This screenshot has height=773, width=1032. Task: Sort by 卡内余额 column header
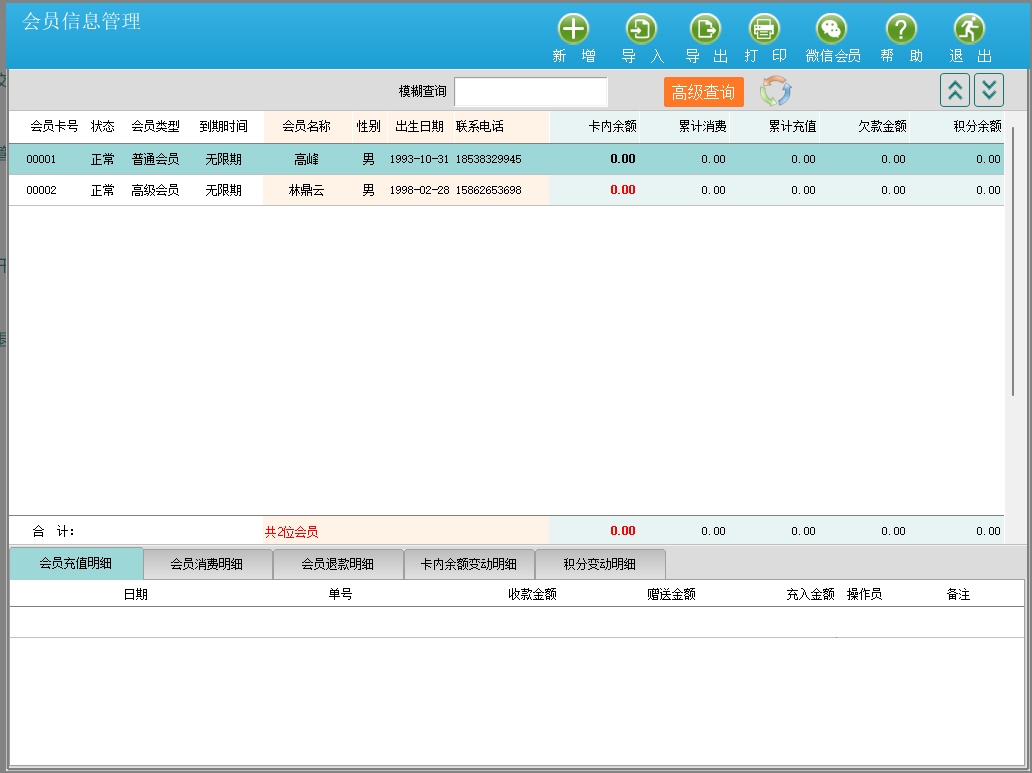(x=612, y=127)
